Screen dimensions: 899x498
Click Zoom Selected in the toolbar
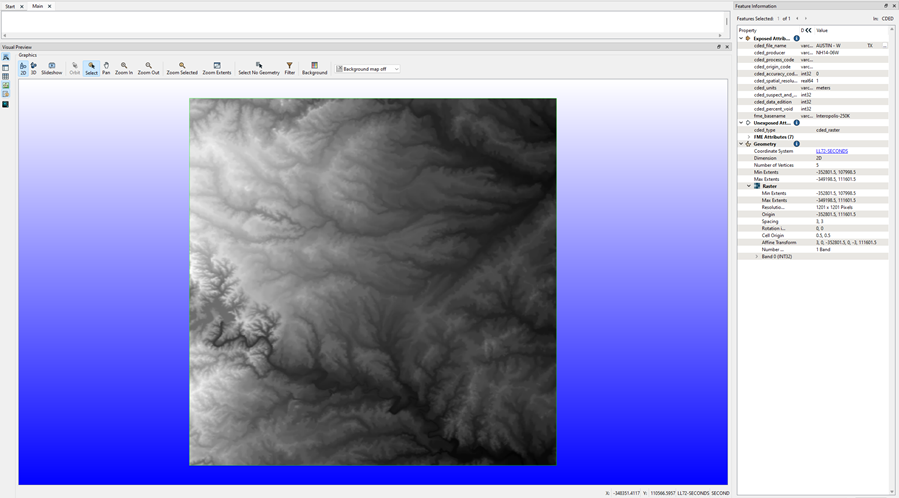pos(182,68)
